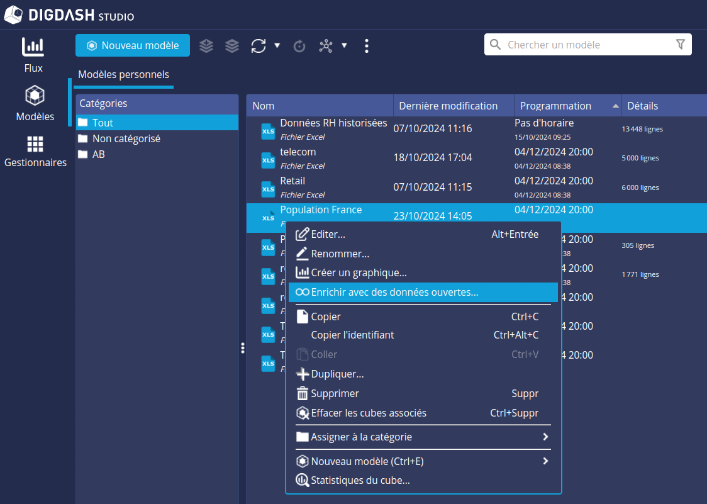Select the Non catégorisé category
This screenshot has height=504, width=707.
(126, 138)
